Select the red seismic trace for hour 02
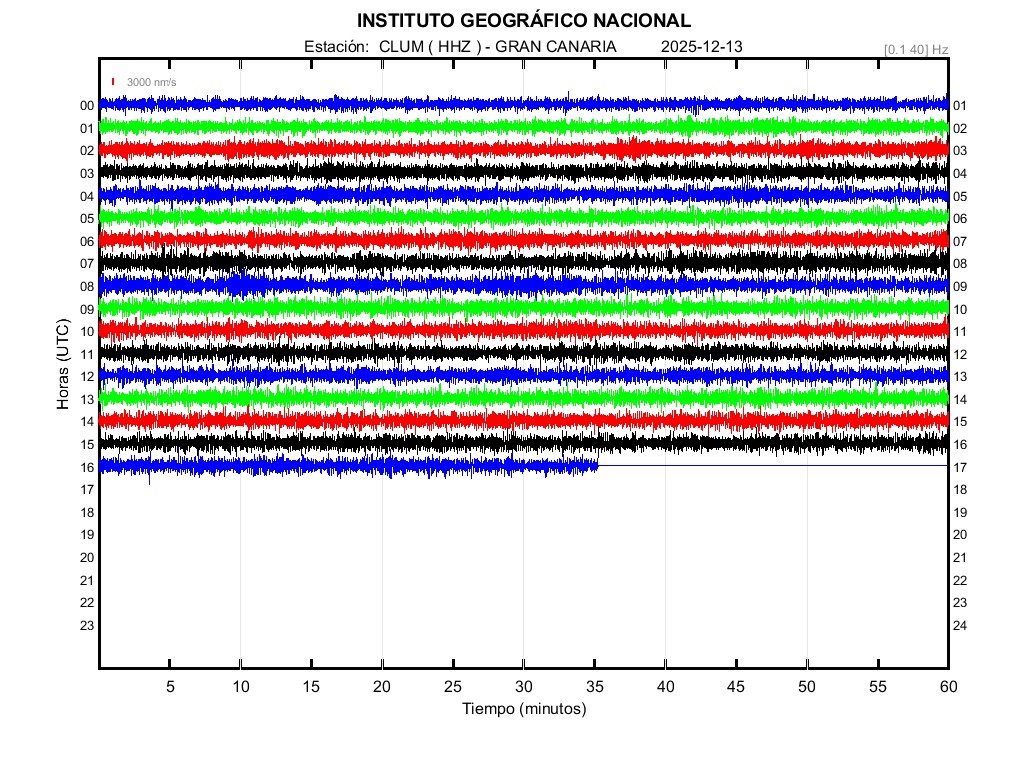Viewport: 1024px width, 768px height. tap(400, 149)
